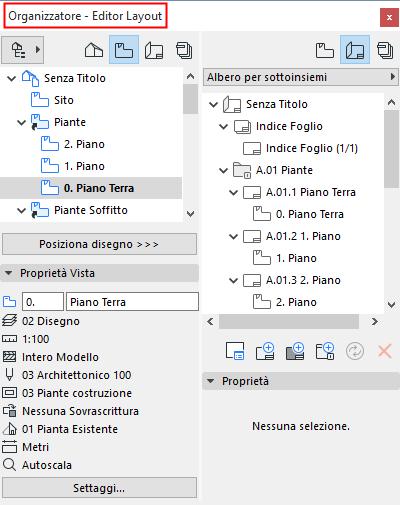Click renovation filter icon '01 Pianta Esistente'
This screenshot has width=400, height=505.
click(9, 429)
